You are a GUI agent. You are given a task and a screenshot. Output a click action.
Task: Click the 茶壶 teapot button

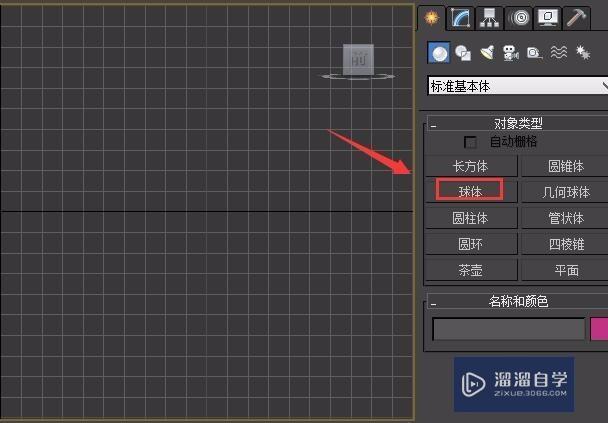coord(471,270)
